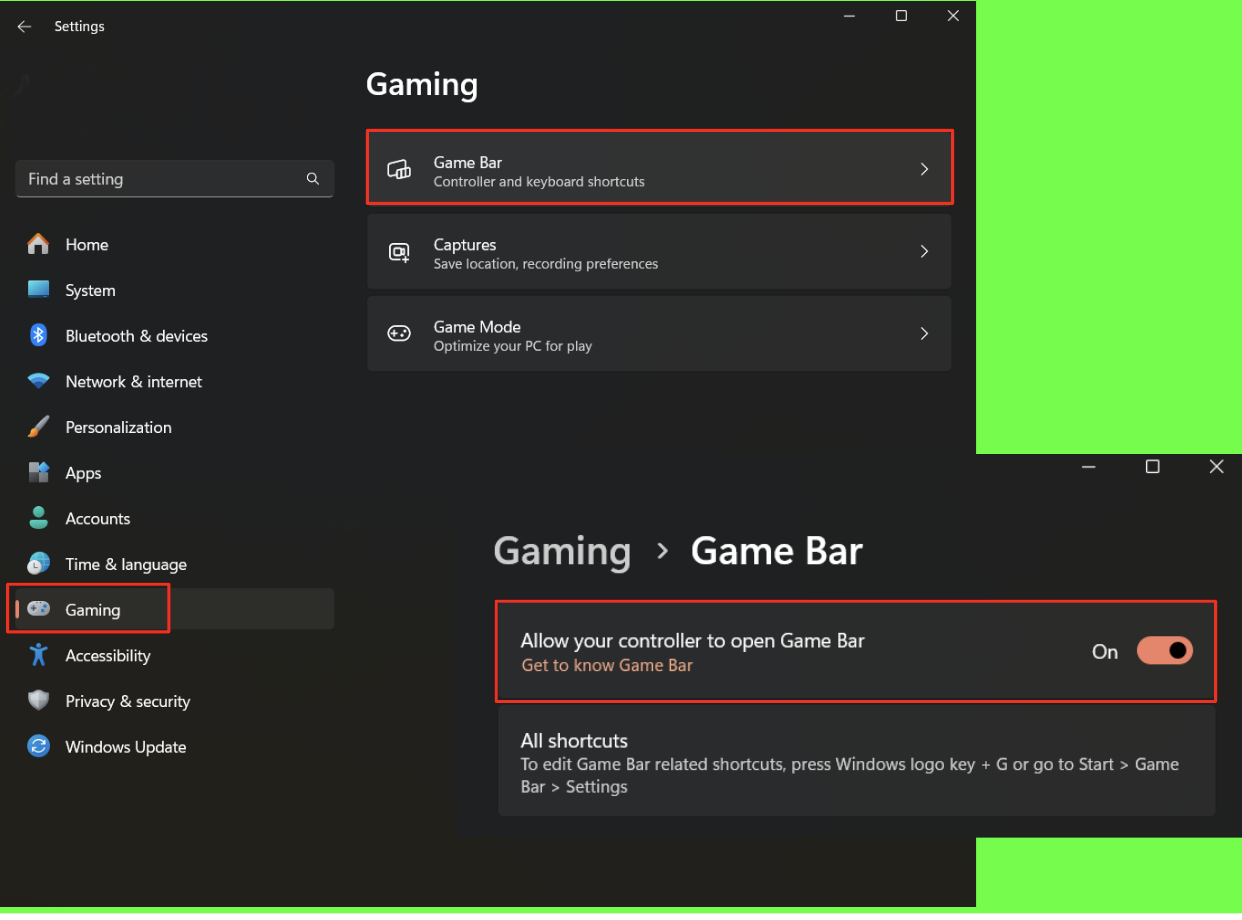Click the 'On' toggle status label

coord(1104,652)
